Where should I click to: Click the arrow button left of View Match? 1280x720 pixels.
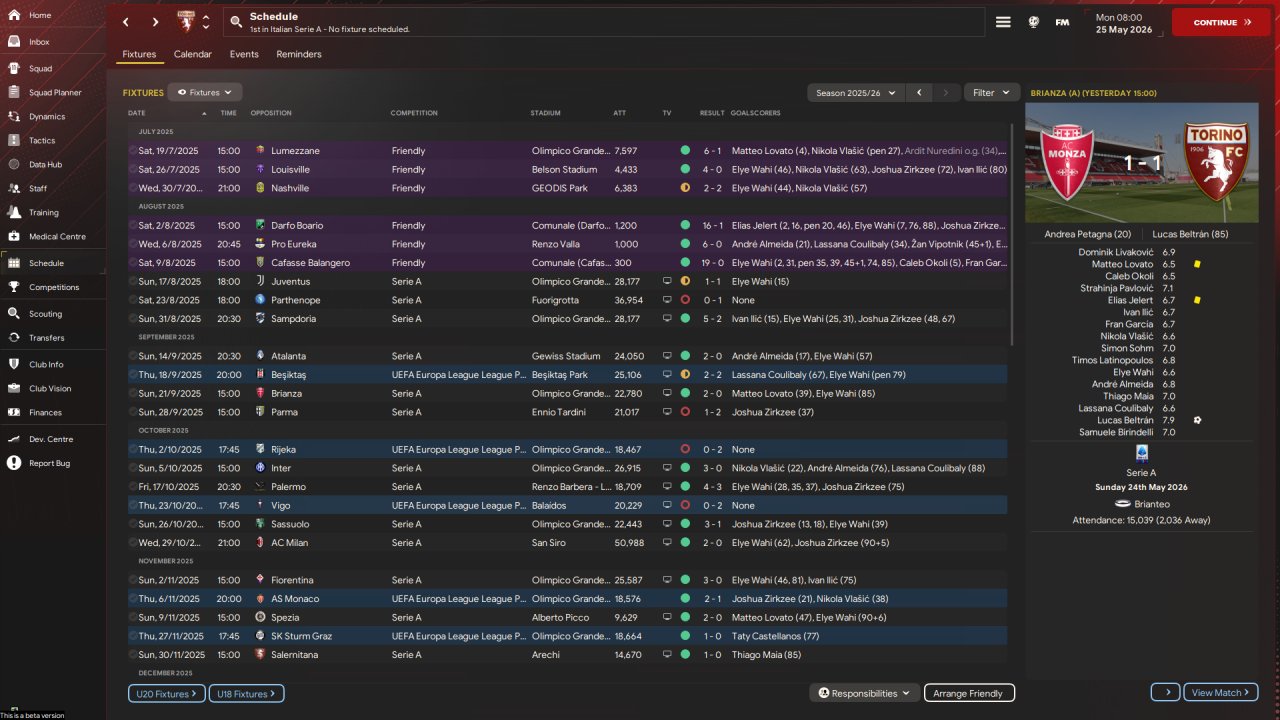(x=1166, y=693)
